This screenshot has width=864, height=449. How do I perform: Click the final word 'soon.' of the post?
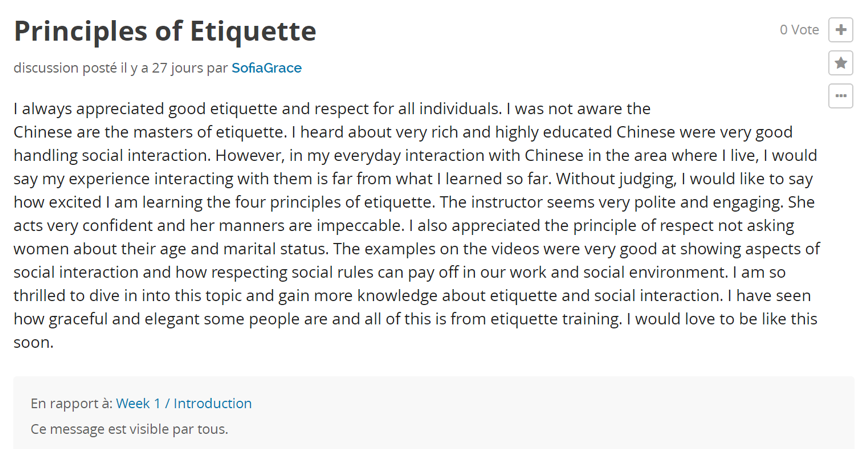point(33,342)
